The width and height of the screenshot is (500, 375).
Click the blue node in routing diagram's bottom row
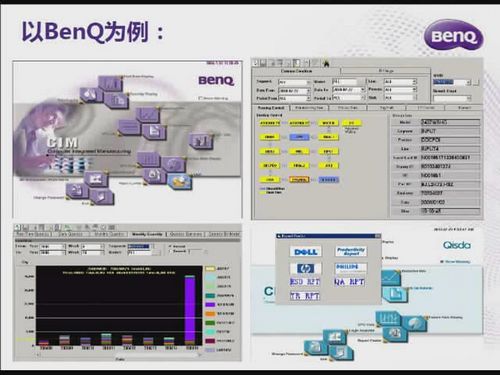point(329,180)
